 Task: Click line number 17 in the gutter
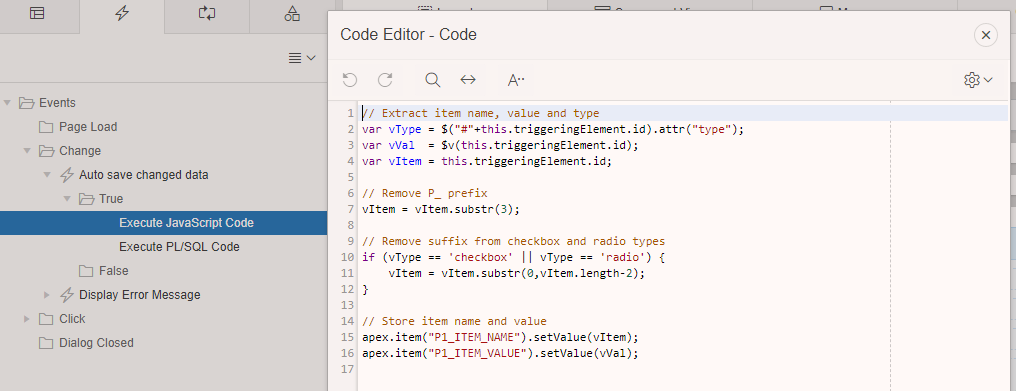347,369
